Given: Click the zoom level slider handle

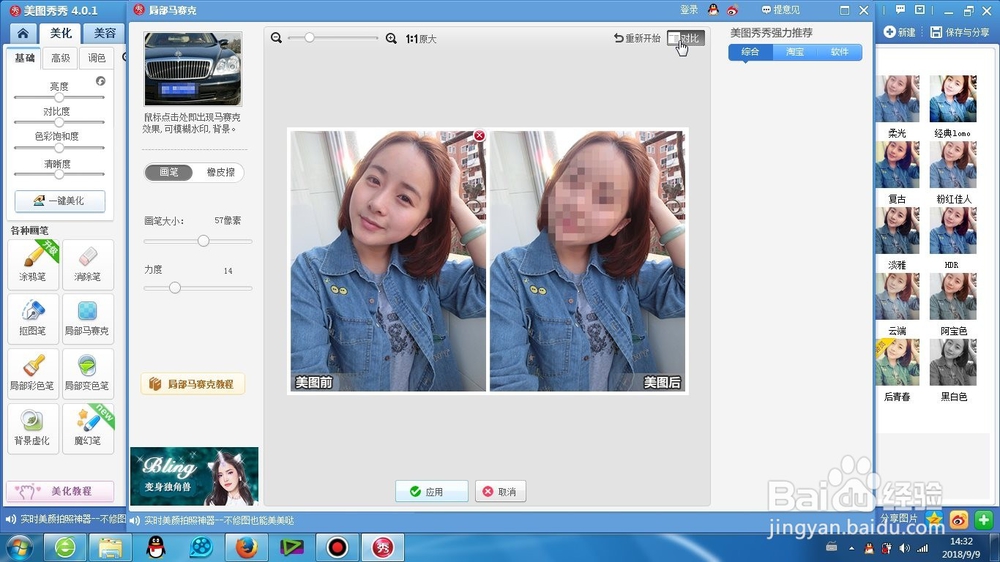Looking at the screenshot, I should (309, 38).
